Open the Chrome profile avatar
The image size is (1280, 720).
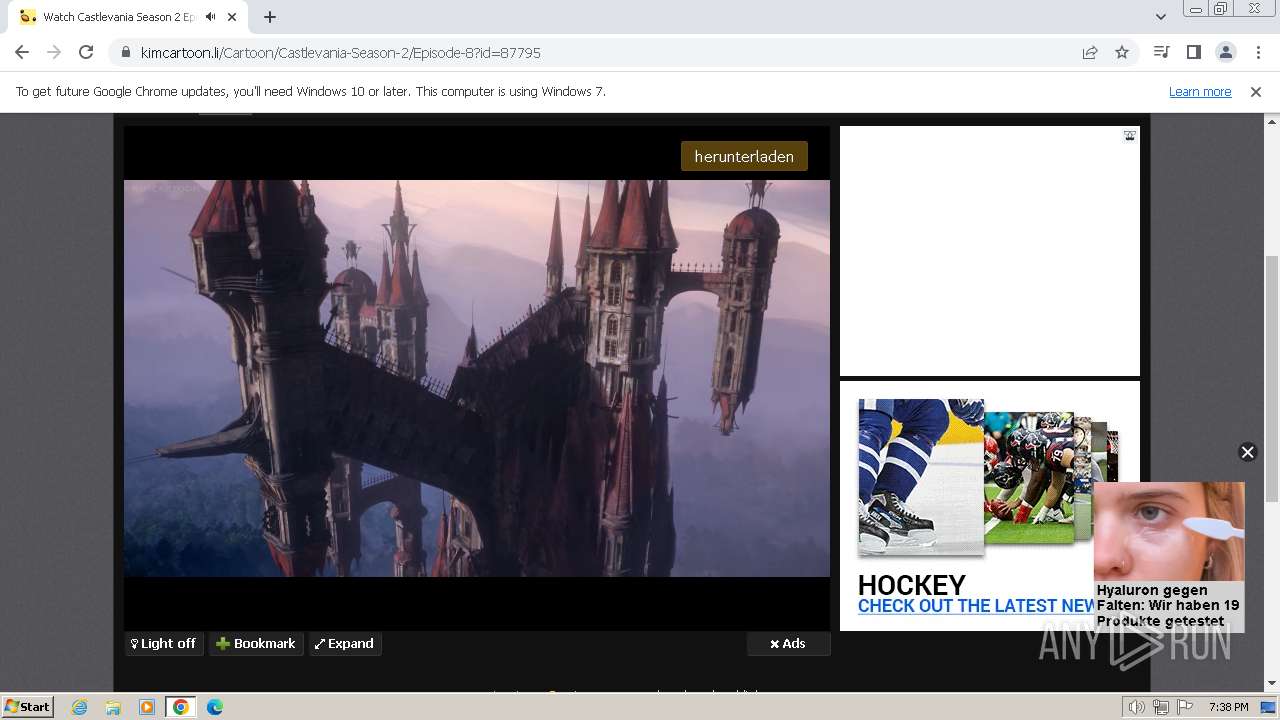[x=1225, y=52]
